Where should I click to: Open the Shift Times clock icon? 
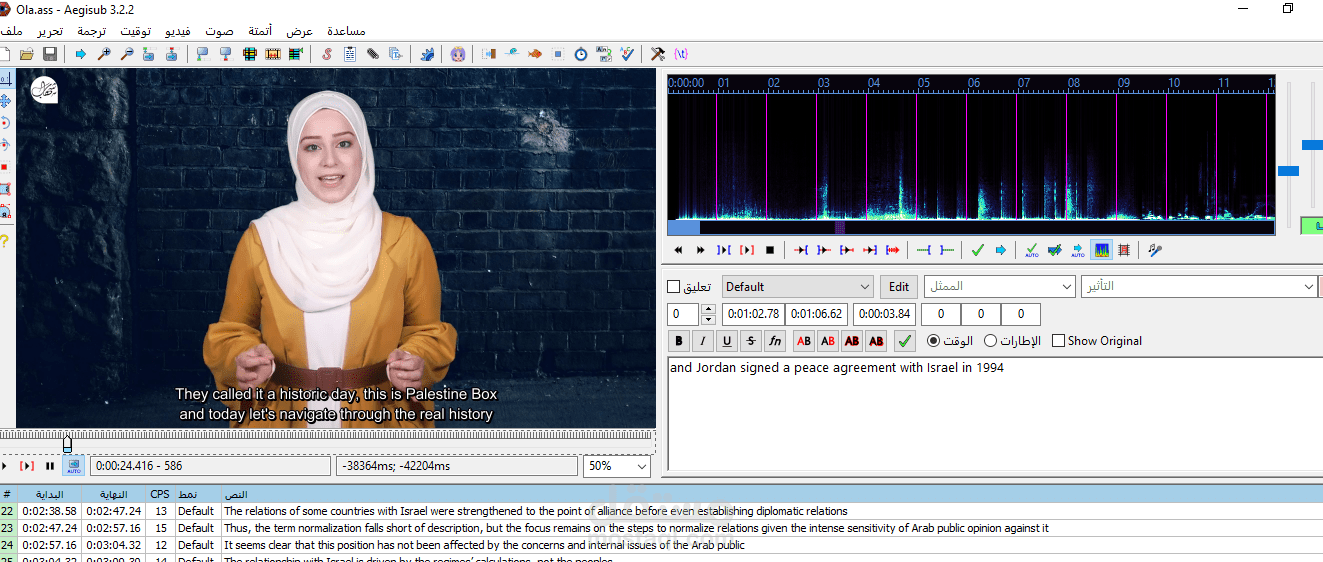click(581, 54)
